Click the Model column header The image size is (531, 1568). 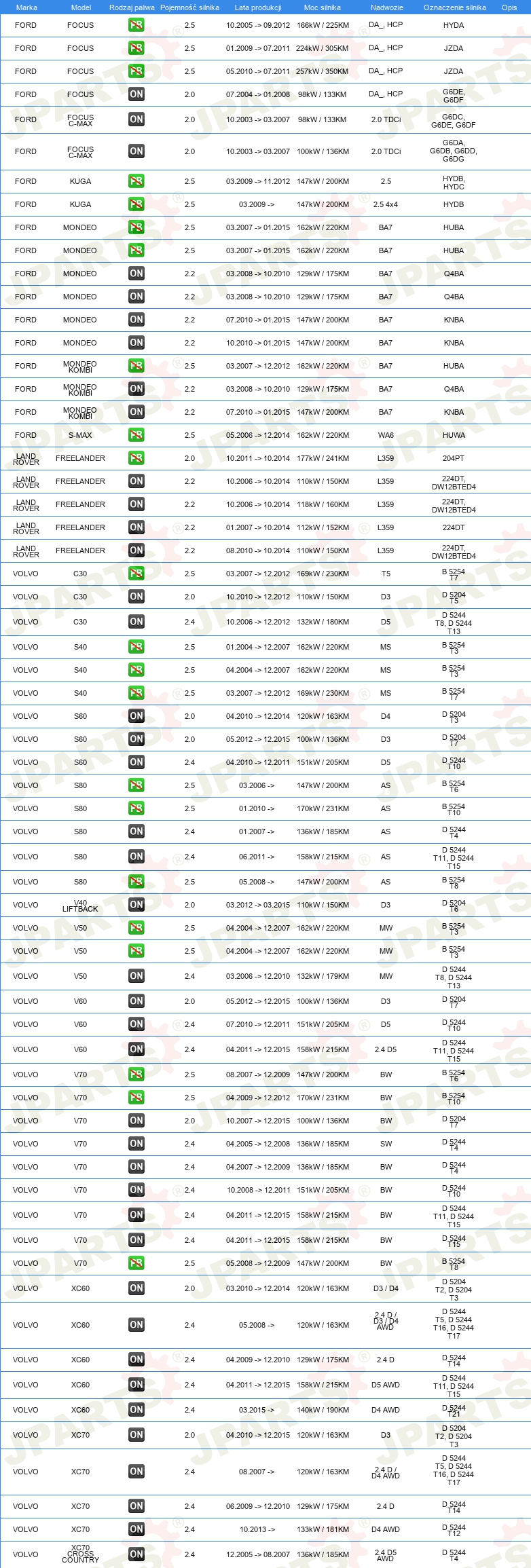tap(81, 7)
